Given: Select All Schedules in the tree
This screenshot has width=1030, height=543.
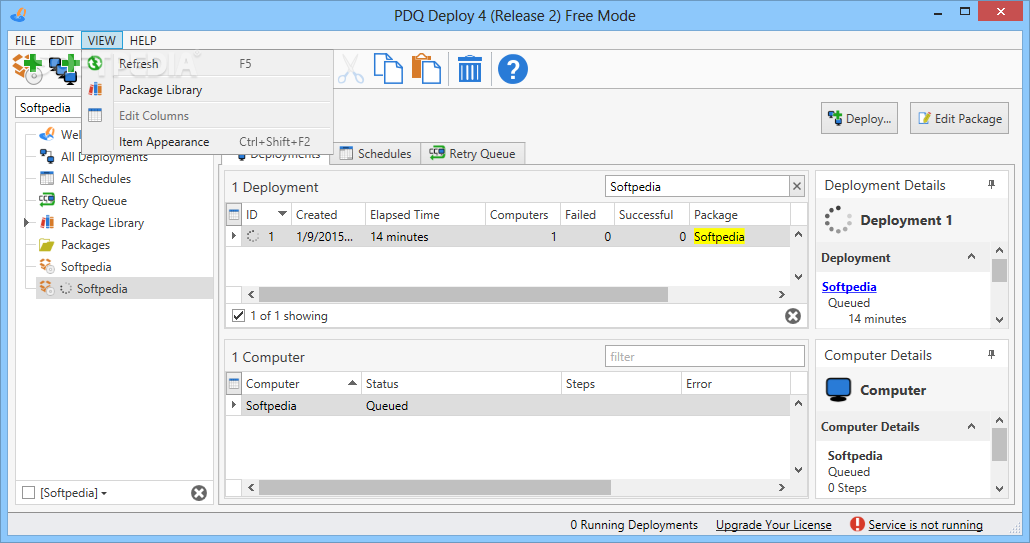Looking at the screenshot, I should 95,179.
